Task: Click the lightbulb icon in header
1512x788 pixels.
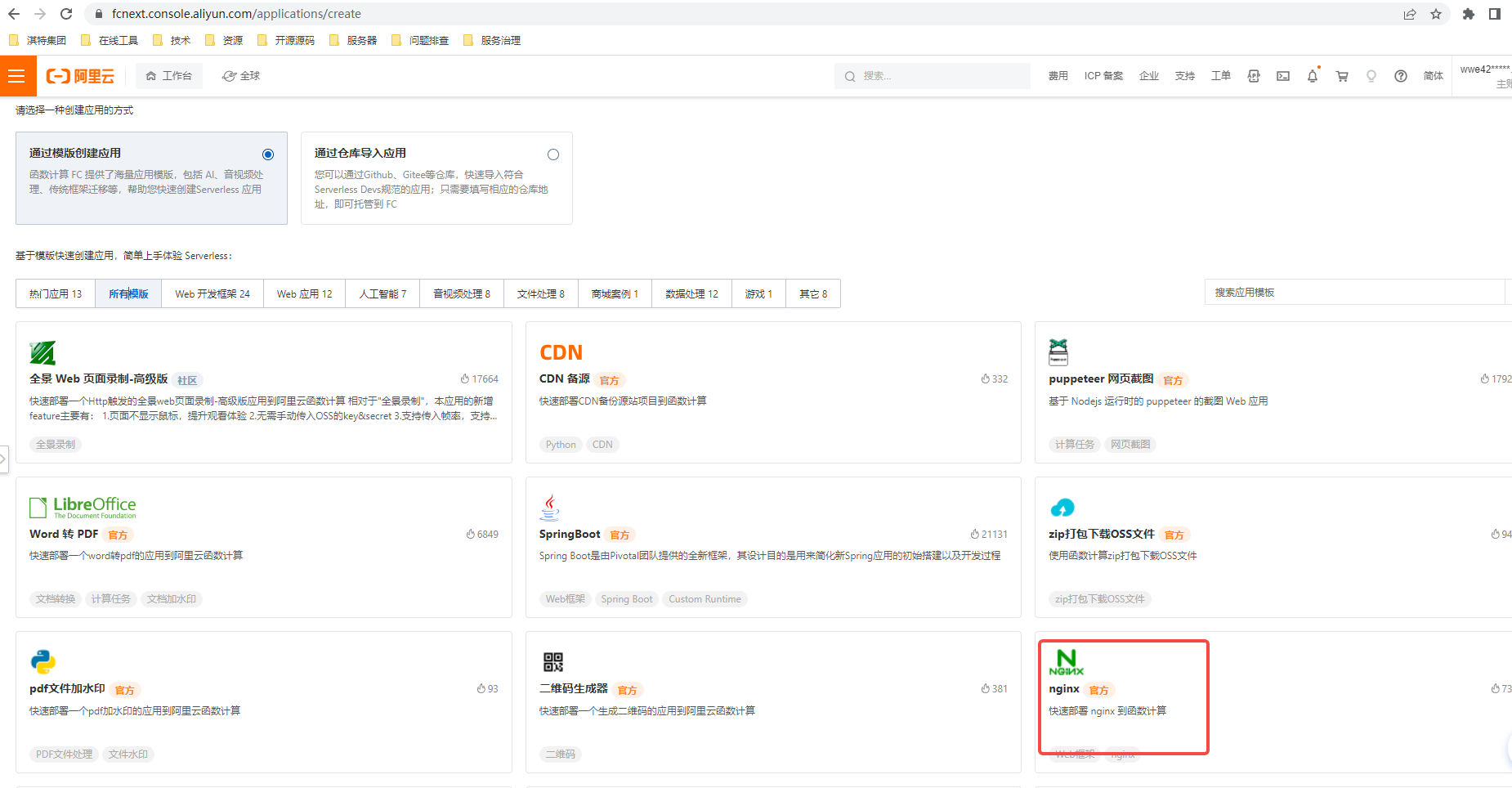Action: [x=1371, y=76]
